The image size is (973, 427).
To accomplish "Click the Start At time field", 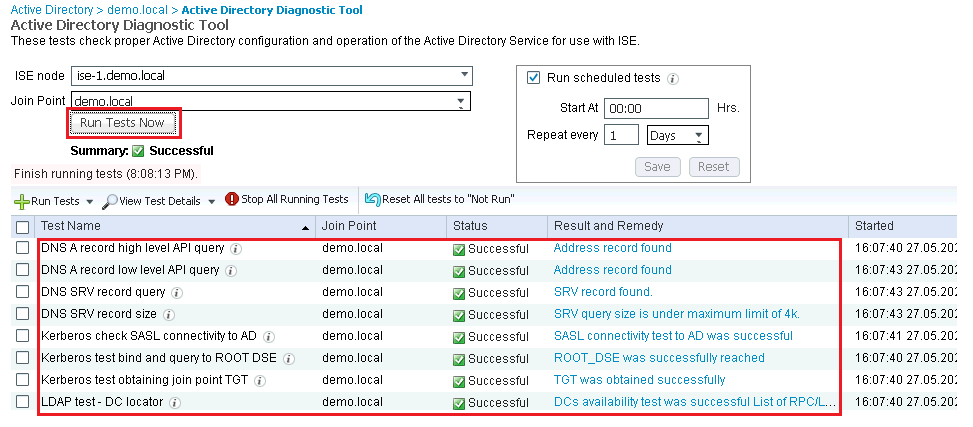I will 656,108.
